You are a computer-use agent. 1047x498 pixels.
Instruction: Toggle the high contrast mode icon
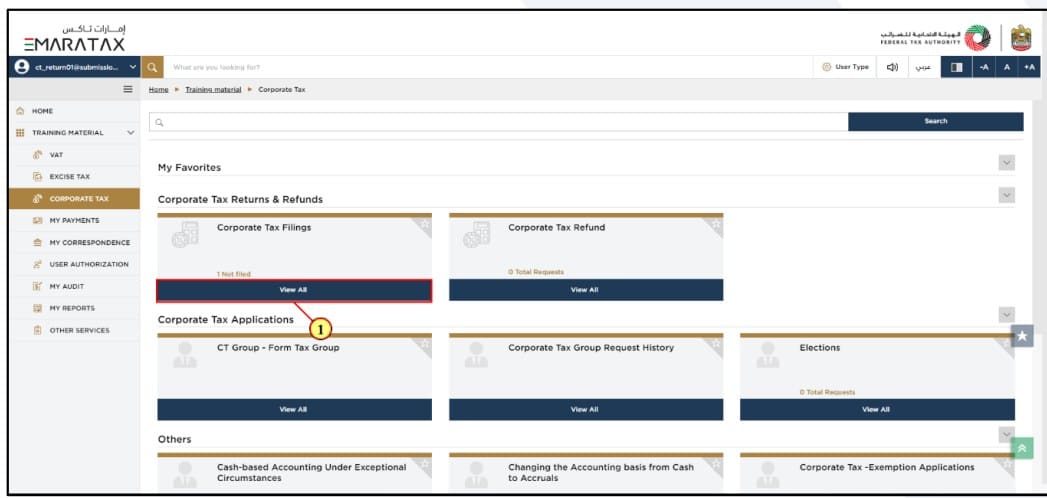(x=956, y=67)
